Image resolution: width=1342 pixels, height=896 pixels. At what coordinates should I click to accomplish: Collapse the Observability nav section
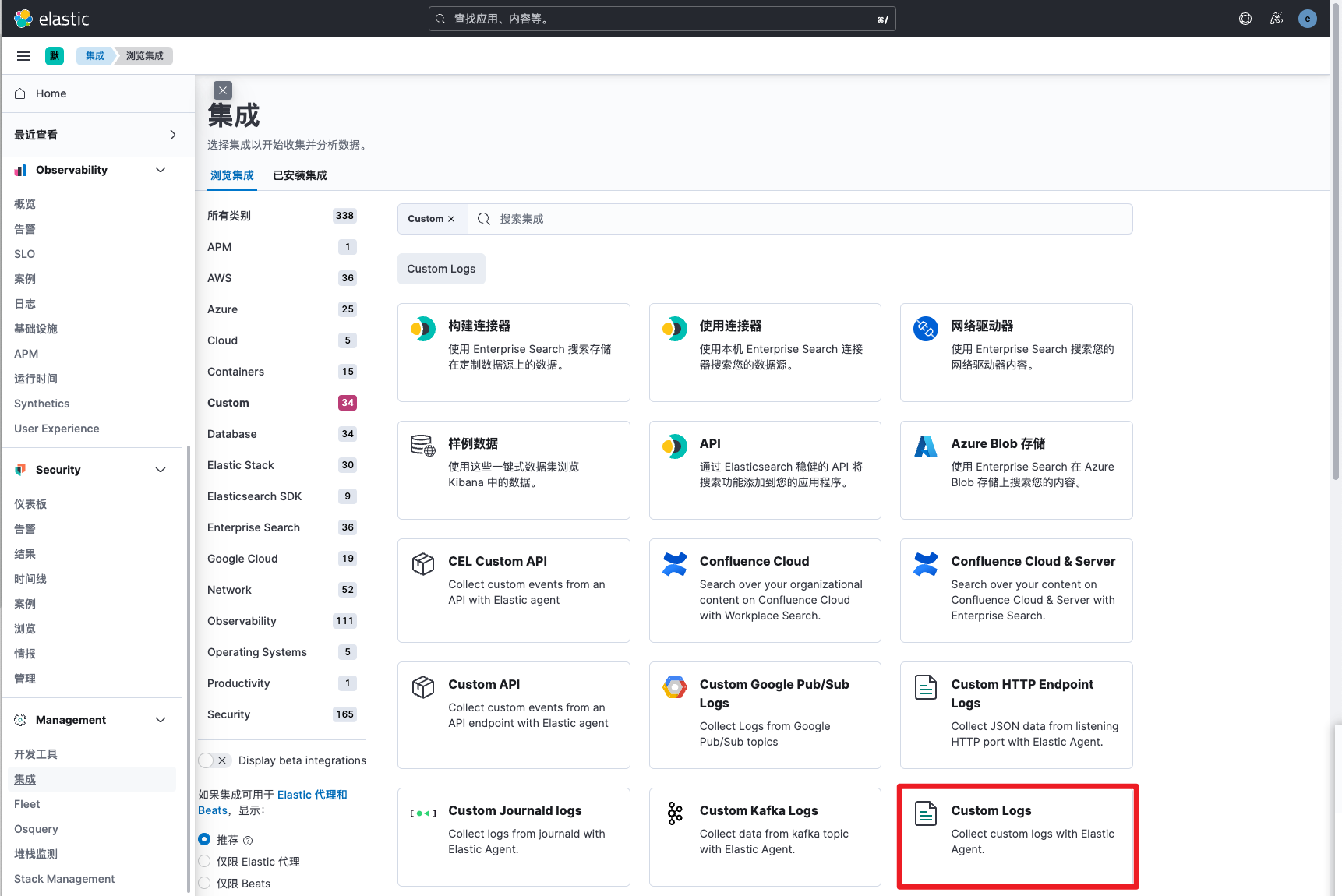pos(161,170)
